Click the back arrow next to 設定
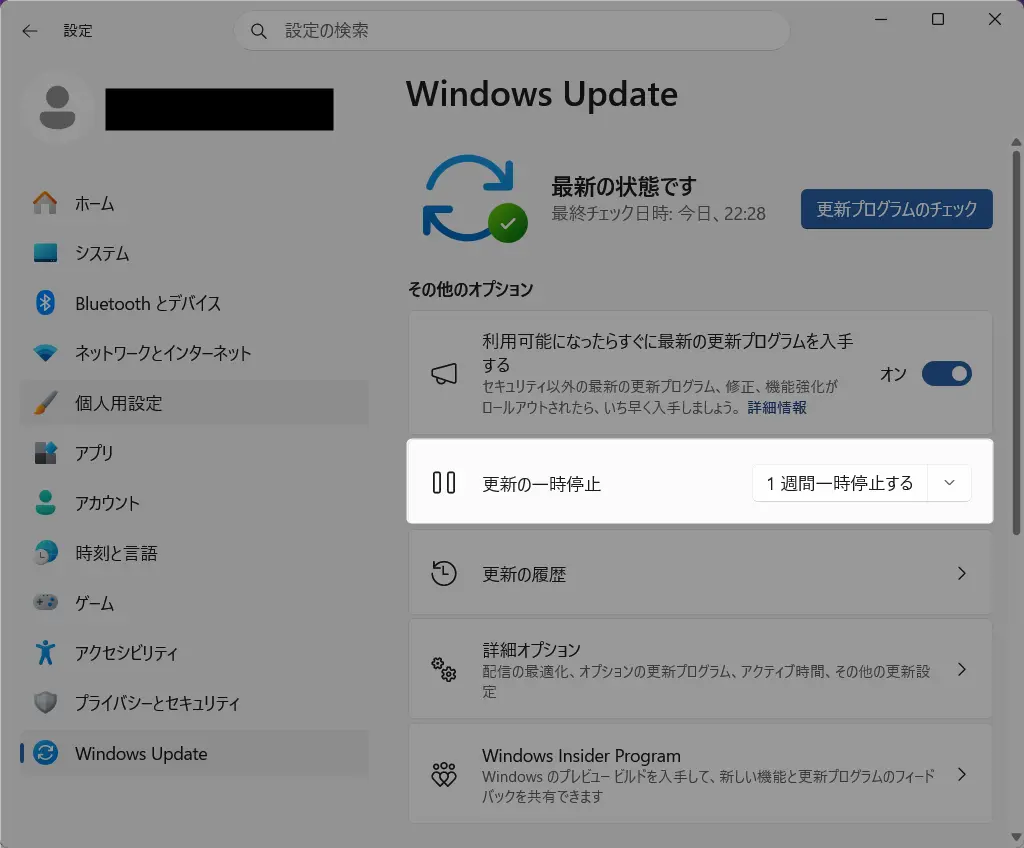The height and width of the screenshot is (848, 1024). pos(29,31)
